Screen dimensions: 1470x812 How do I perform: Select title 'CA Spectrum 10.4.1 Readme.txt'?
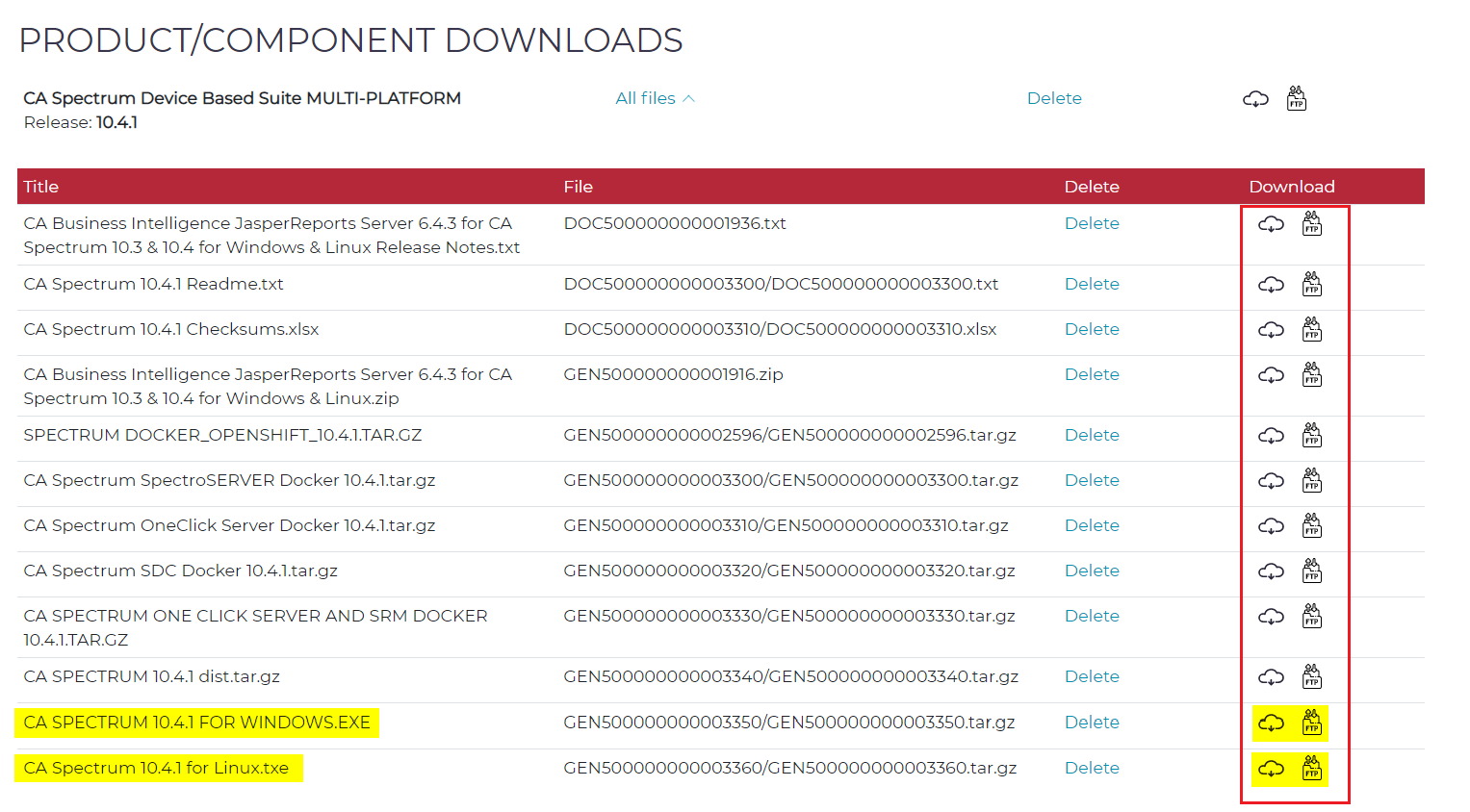tap(154, 284)
